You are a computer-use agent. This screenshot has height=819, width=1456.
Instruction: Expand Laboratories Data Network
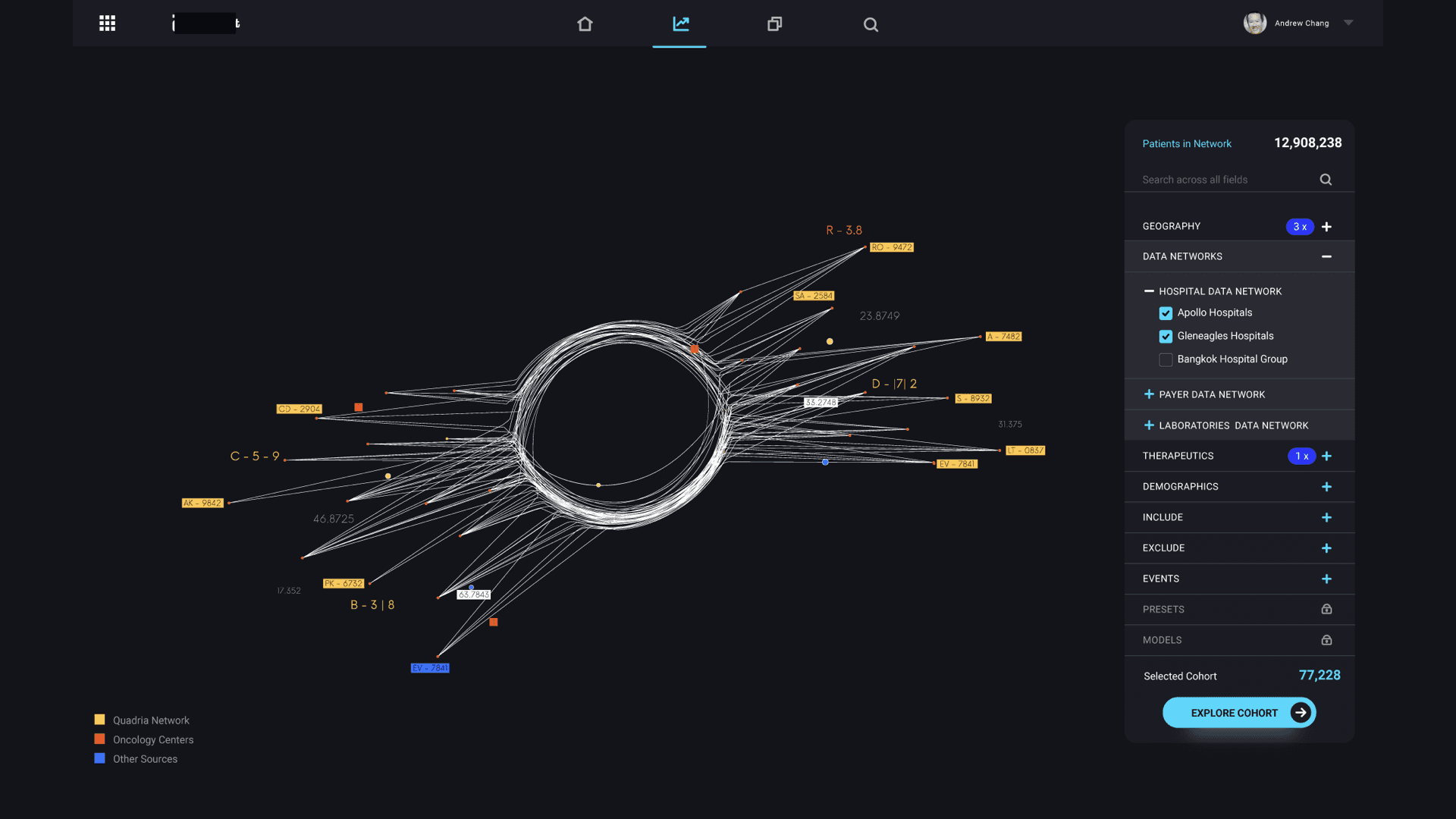pos(1149,425)
